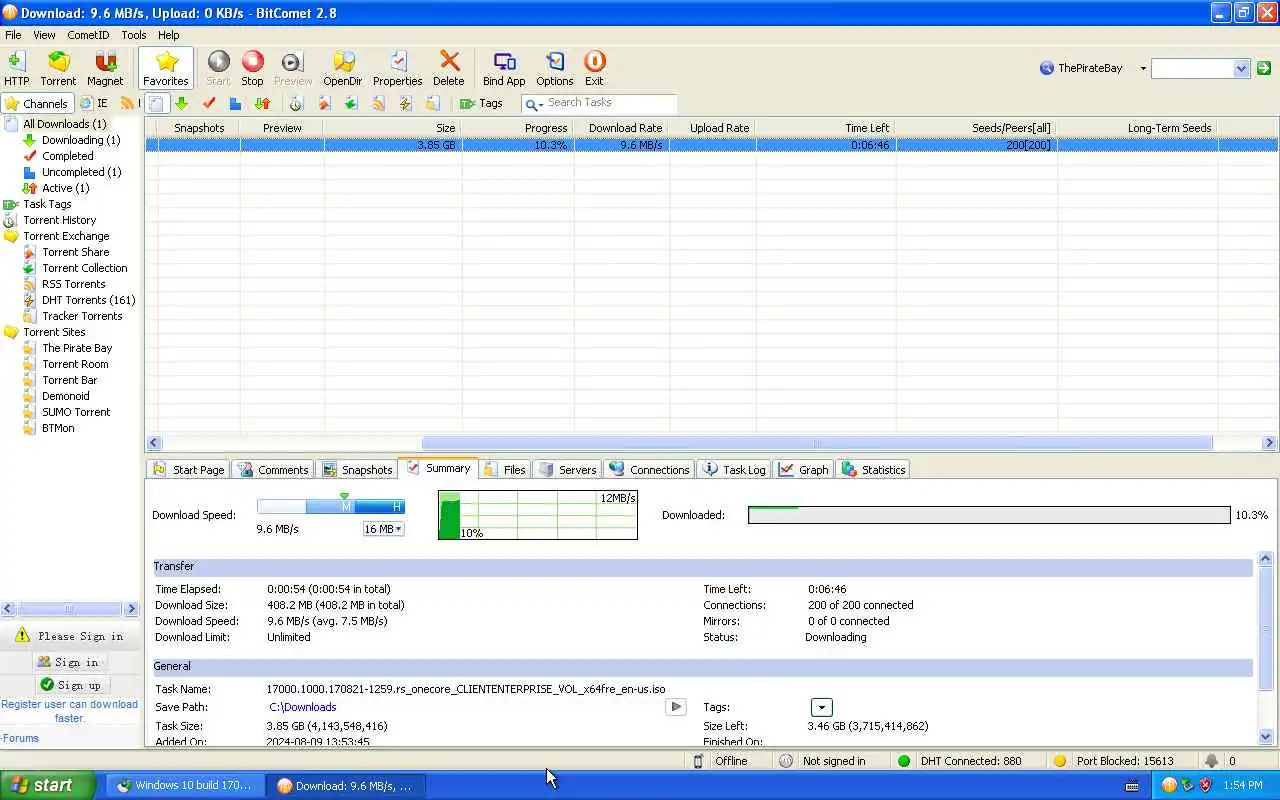Click the Sign up button
Image resolution: width=1280 pixels, height=800 pixels.
point(70,685)
